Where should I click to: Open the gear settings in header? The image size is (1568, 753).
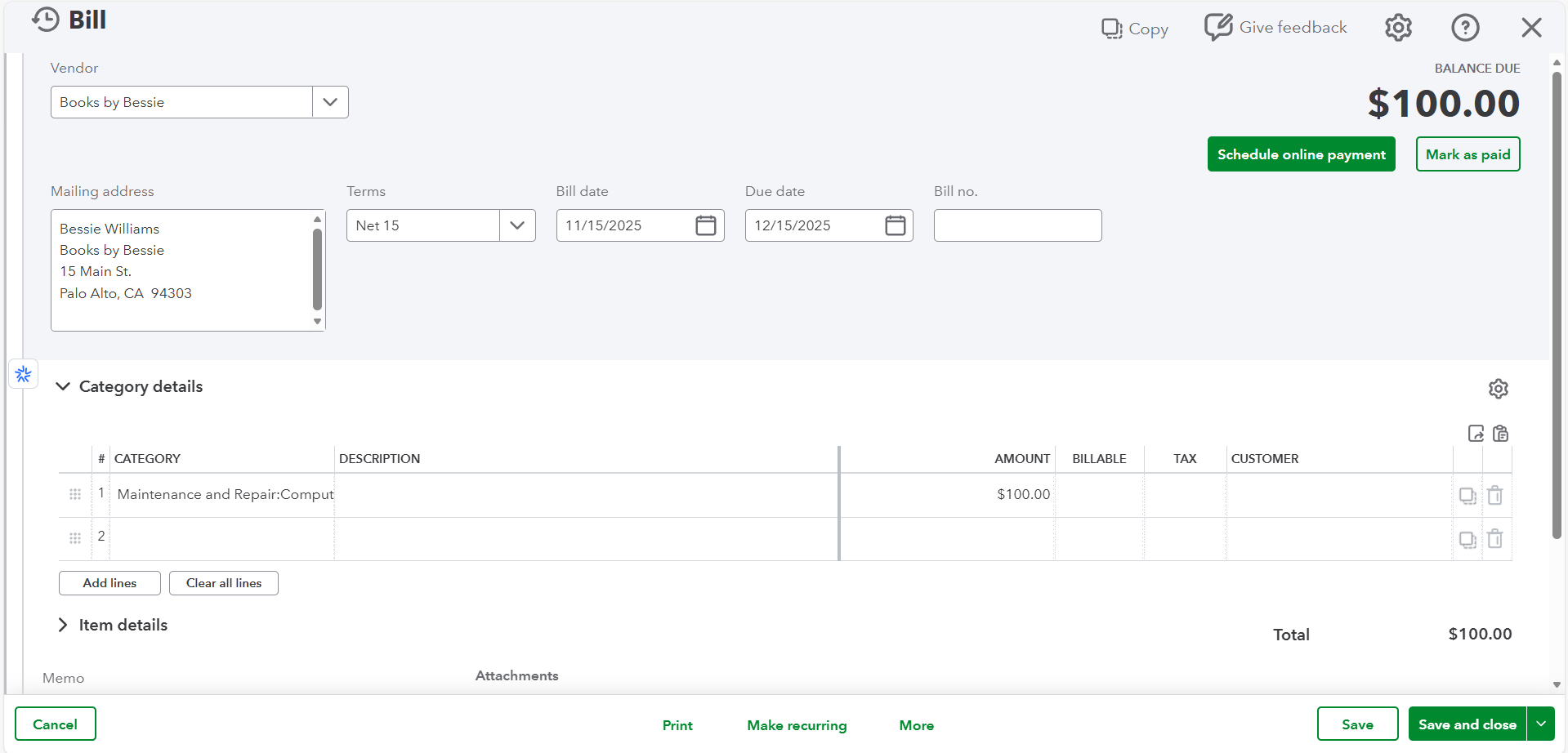pyautogui.click(x=1398, y=28)
